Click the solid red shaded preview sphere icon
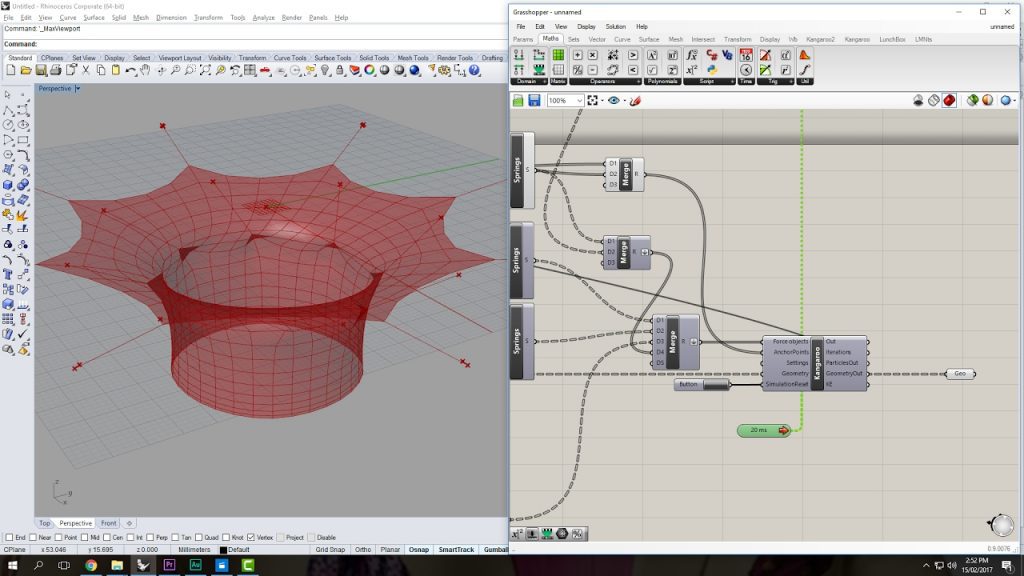 [x=950, y=99]
